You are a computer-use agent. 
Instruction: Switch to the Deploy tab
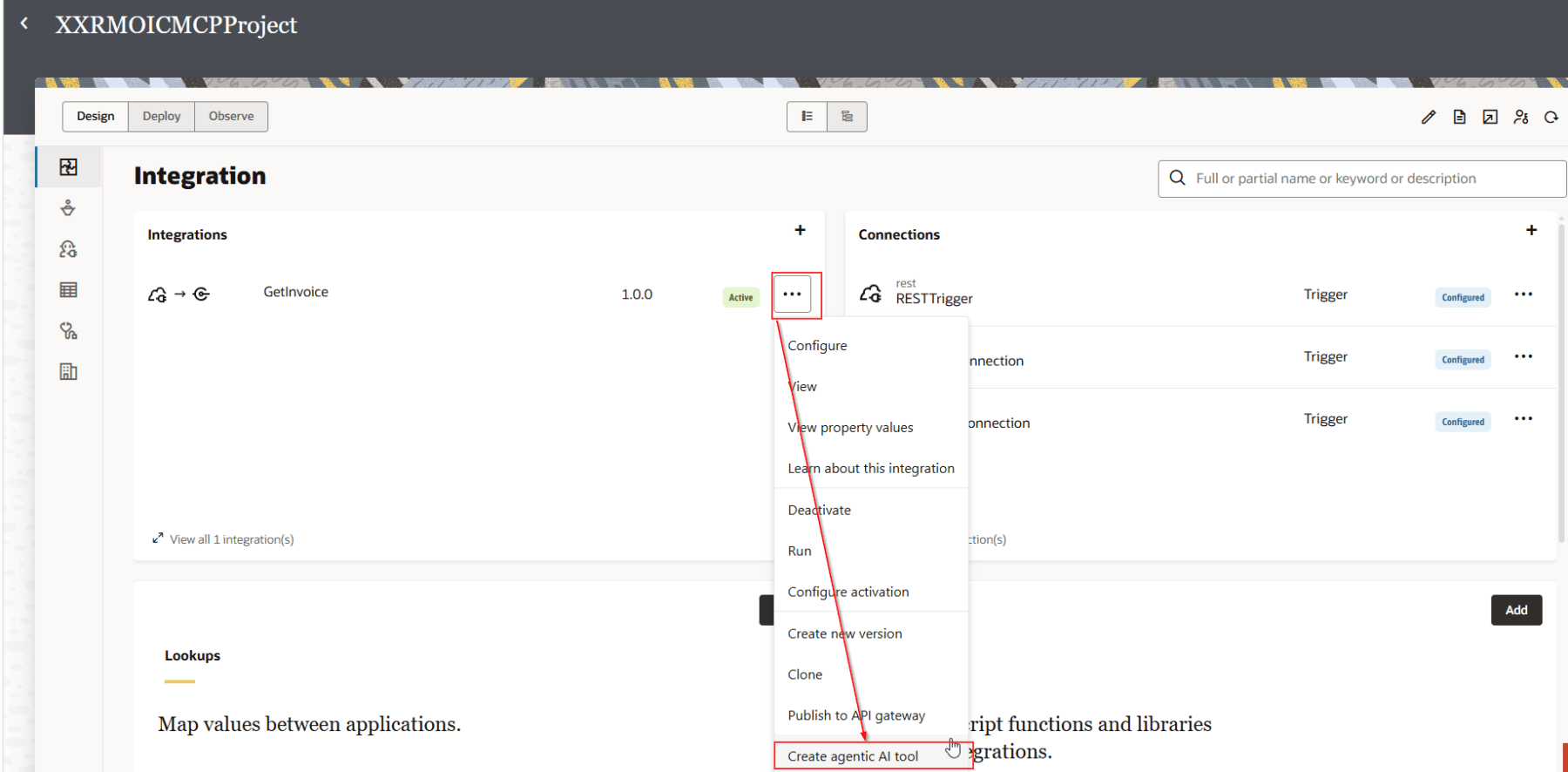coord(161,117)
